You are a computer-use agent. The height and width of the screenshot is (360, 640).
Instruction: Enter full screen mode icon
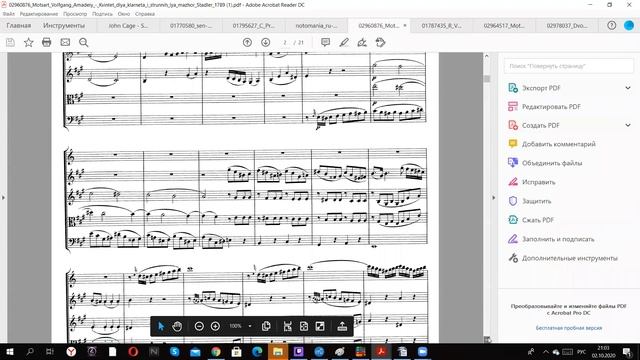[x=320, y=326]
